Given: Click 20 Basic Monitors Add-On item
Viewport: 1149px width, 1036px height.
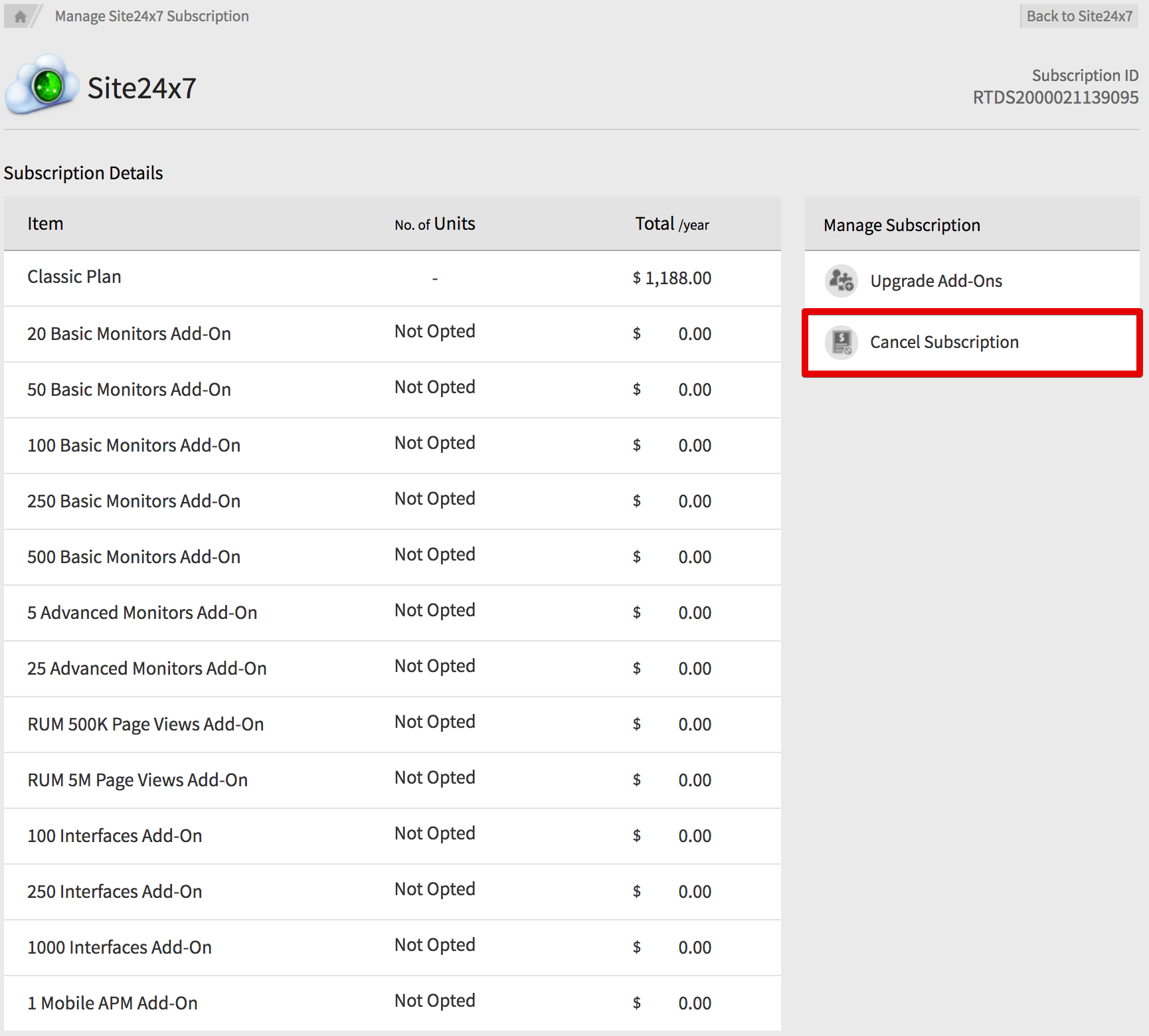Looking at the screenshot, I should 129,333.
